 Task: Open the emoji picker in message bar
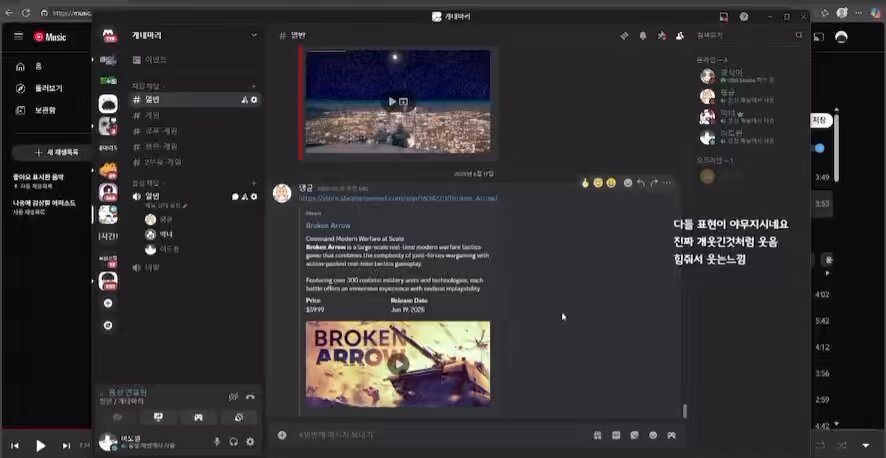tap(653, 435)
